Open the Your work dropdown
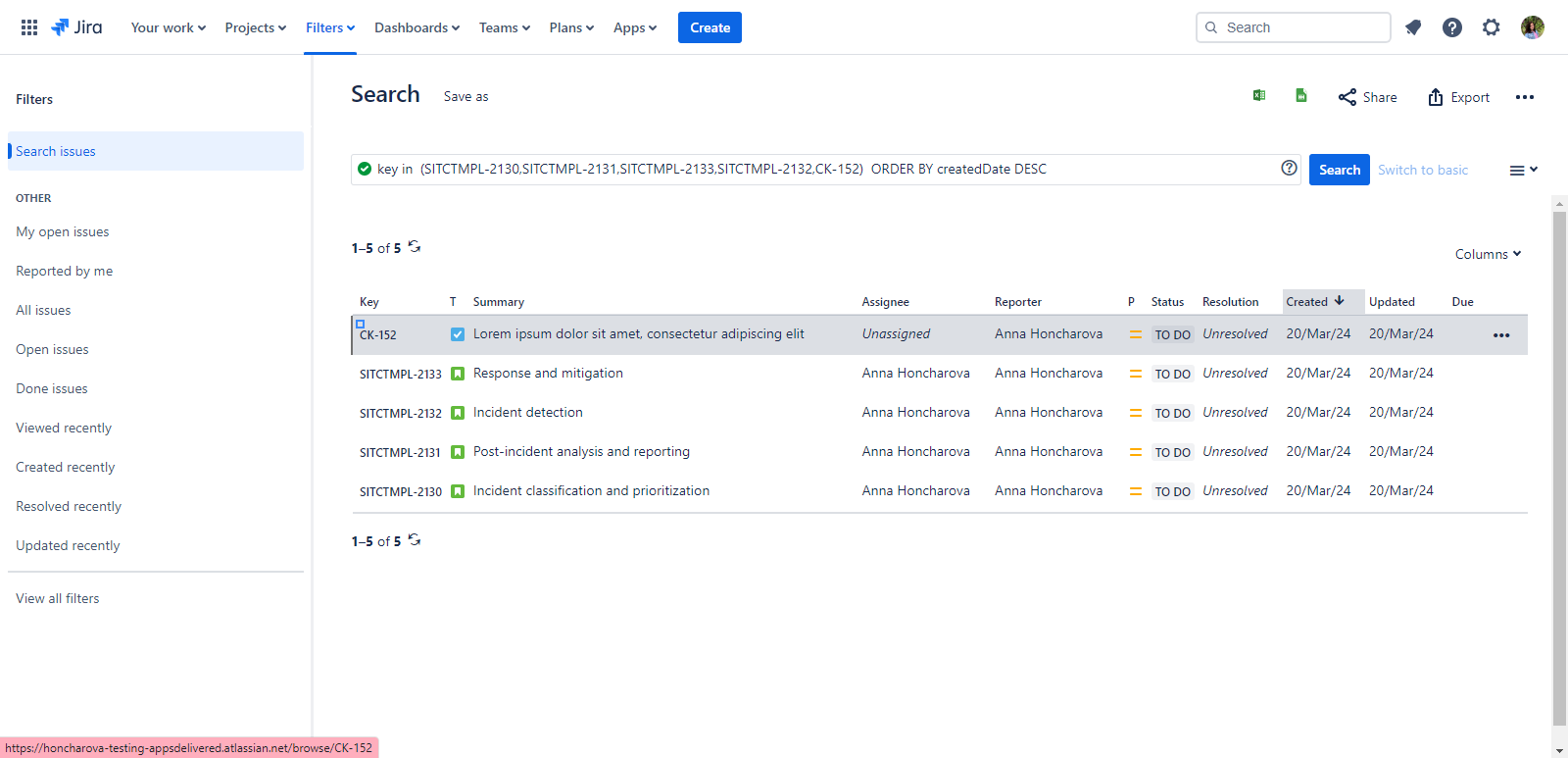 tap(169, 27)
